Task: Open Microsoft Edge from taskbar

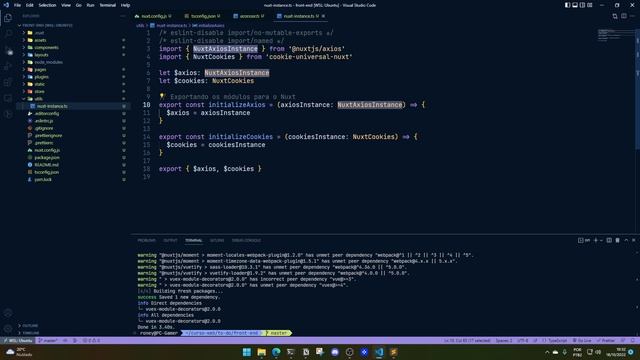Action: pyautogui.click(x=276, y=352)
